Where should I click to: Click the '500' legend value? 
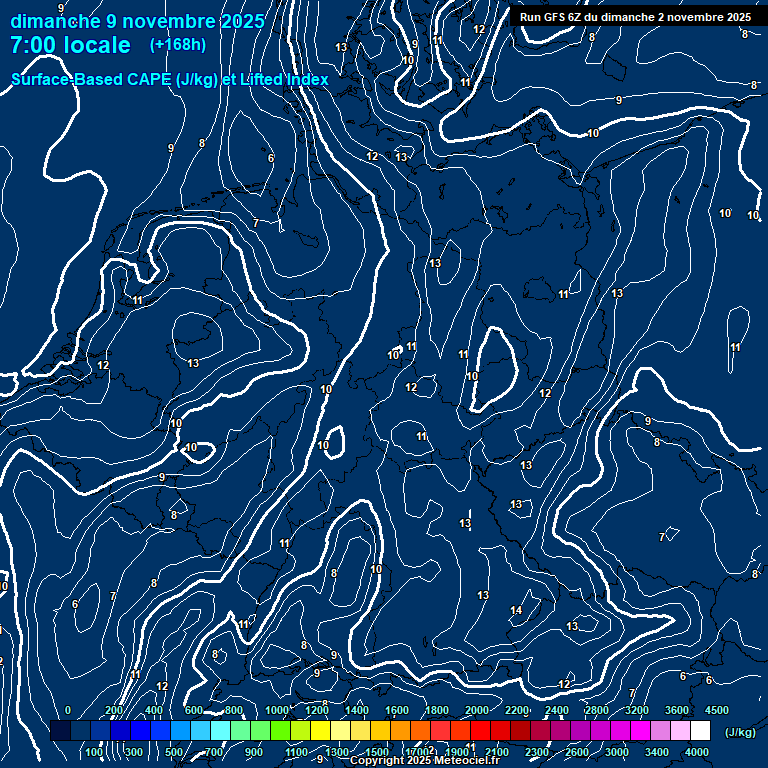(173, 752)
